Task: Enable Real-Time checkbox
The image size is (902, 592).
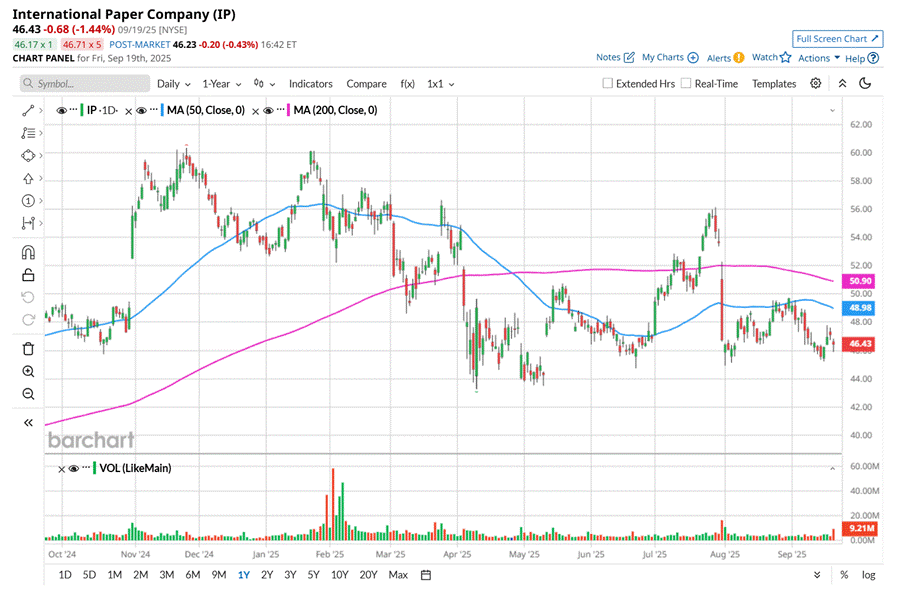Action: click(686, 83)
